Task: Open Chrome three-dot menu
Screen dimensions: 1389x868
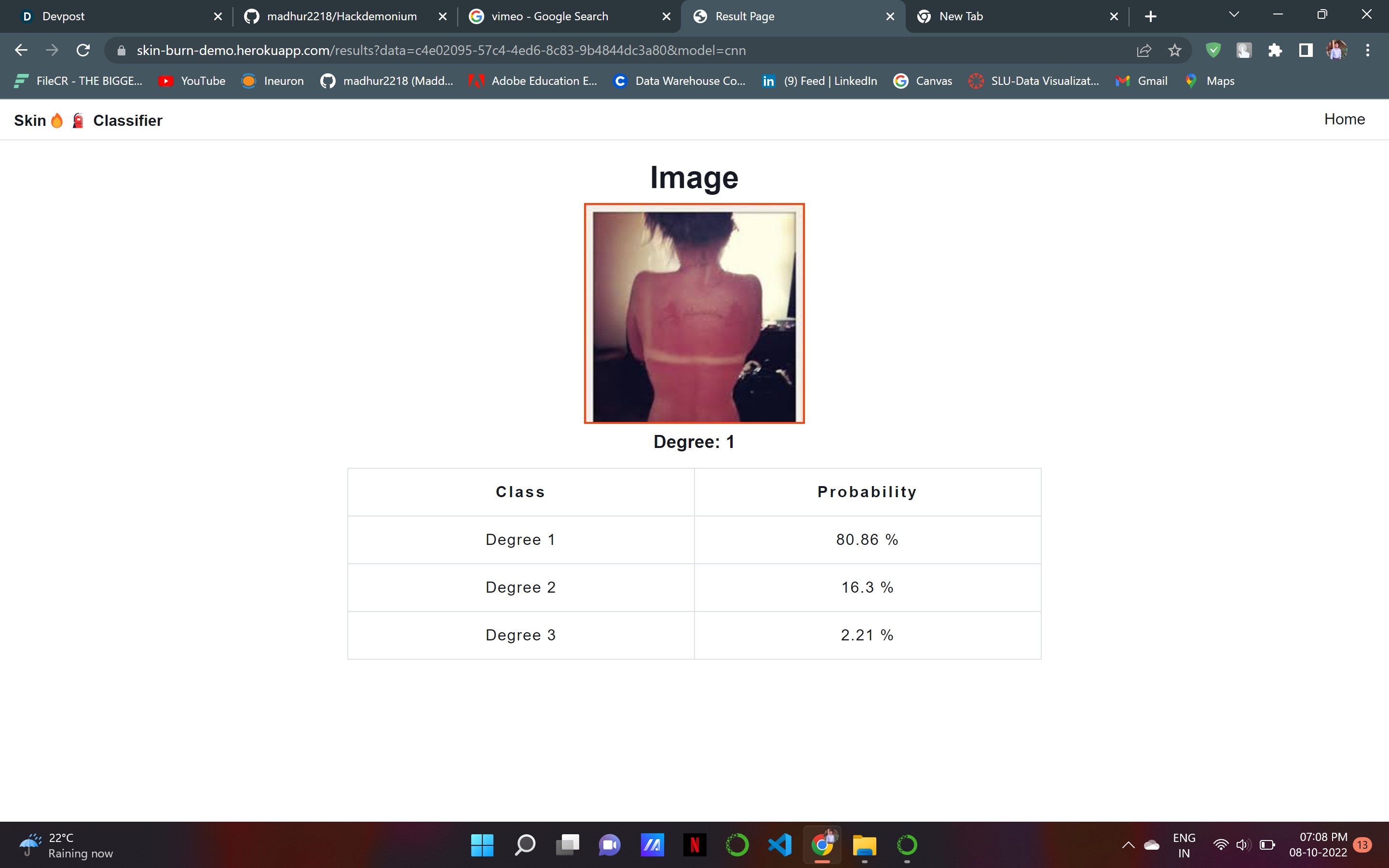Action: click(1368, 51)
